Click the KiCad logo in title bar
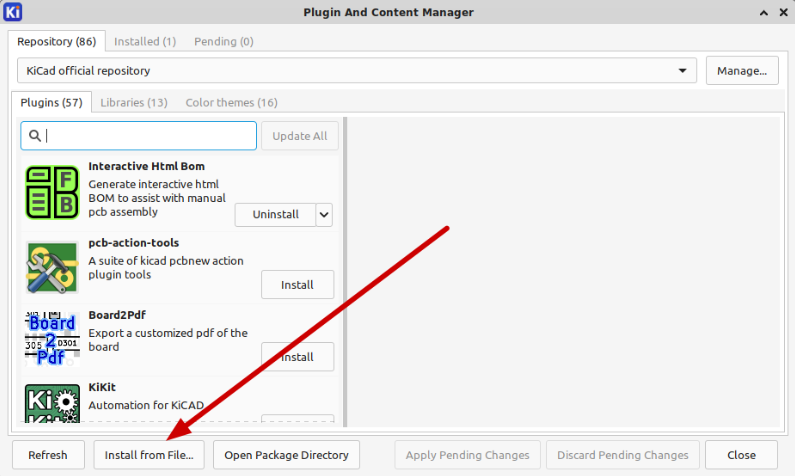 coord(12,12)
